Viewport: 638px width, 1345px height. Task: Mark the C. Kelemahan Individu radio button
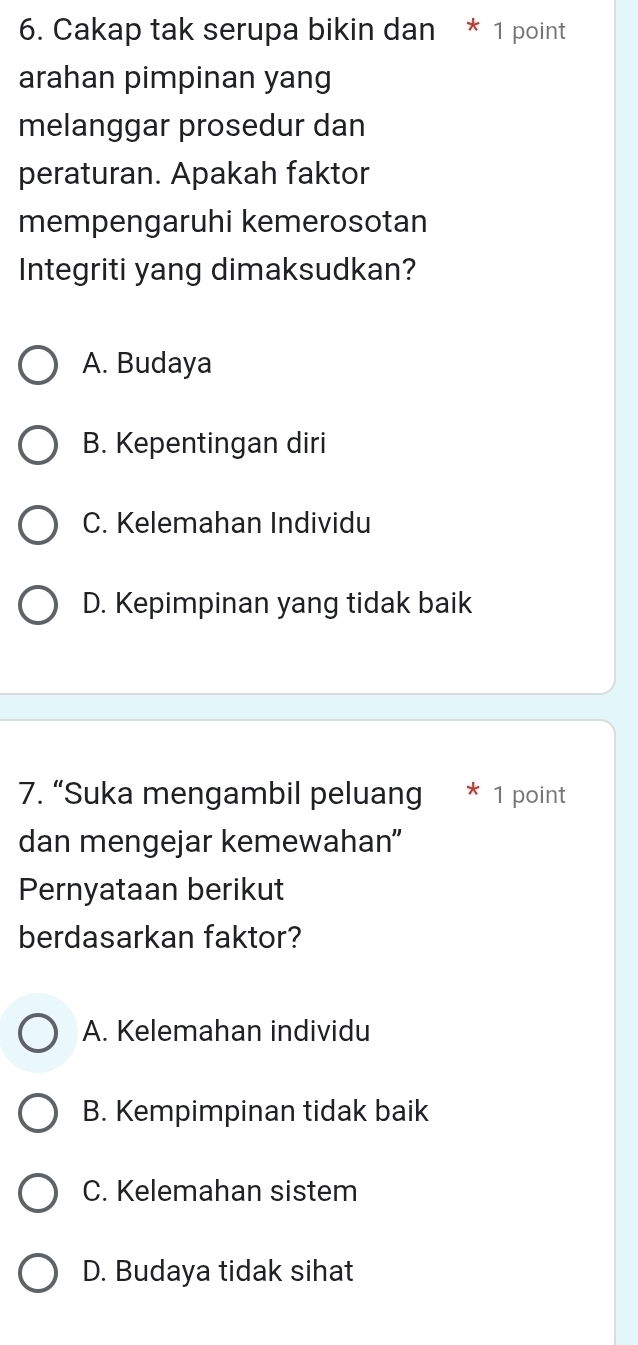click(38, 524)
